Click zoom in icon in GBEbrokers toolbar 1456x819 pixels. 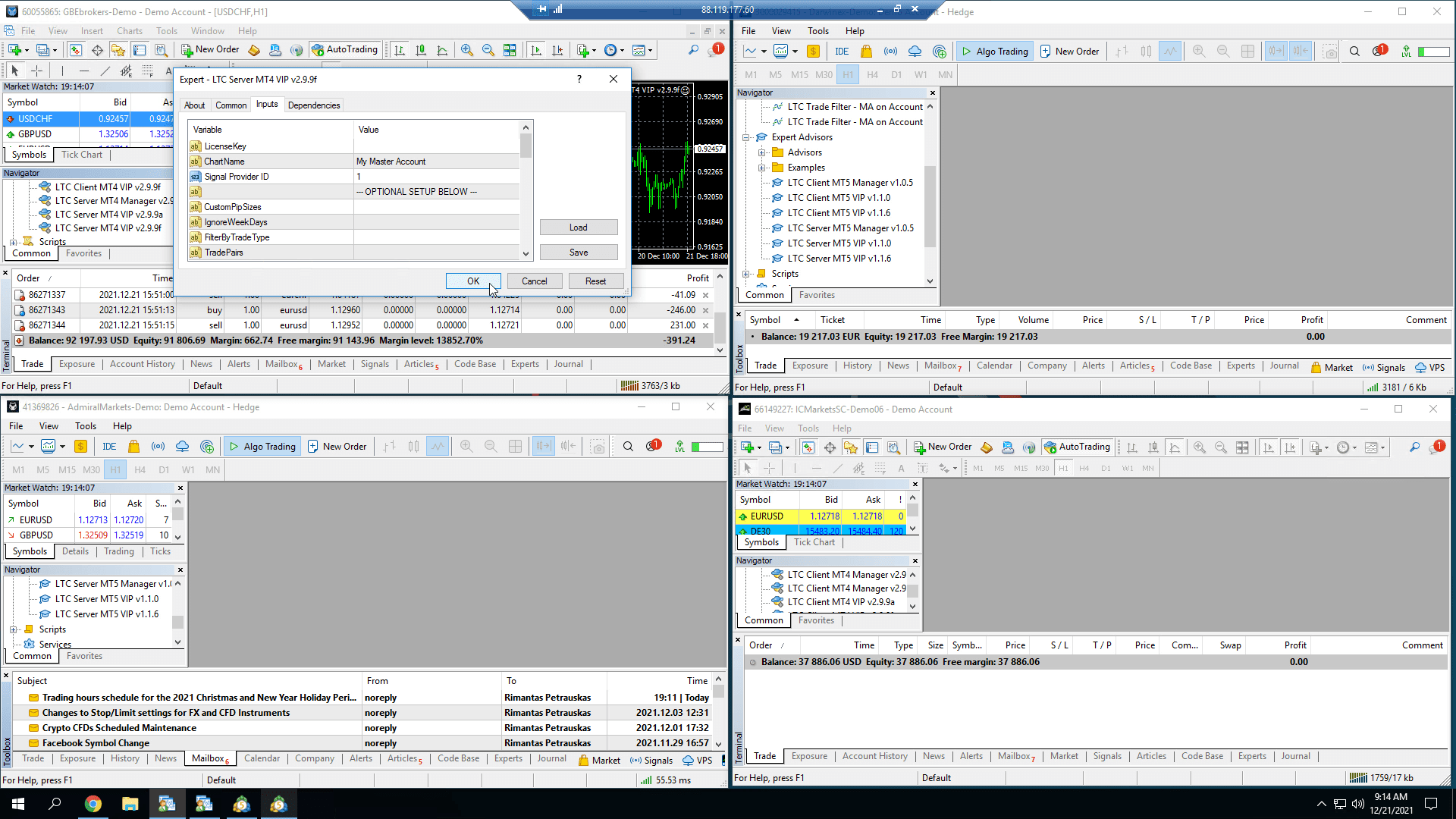[467, 50]
